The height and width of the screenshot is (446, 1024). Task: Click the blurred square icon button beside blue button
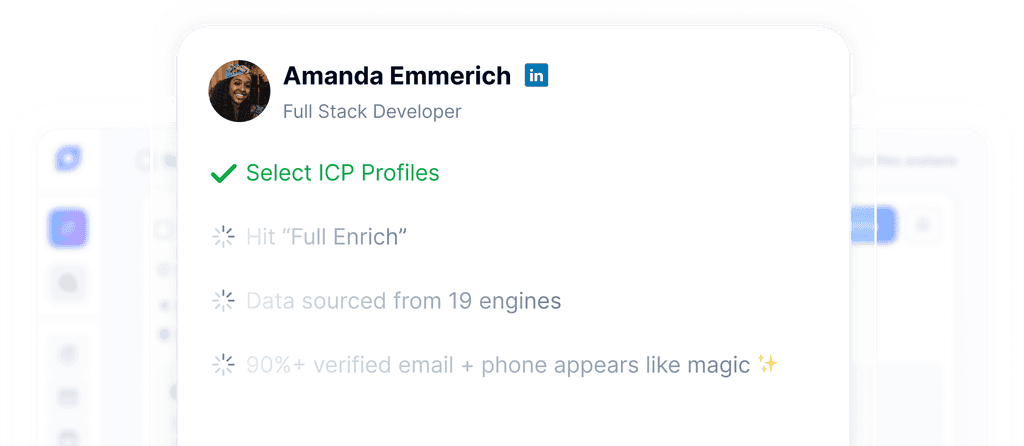point(922,225)
